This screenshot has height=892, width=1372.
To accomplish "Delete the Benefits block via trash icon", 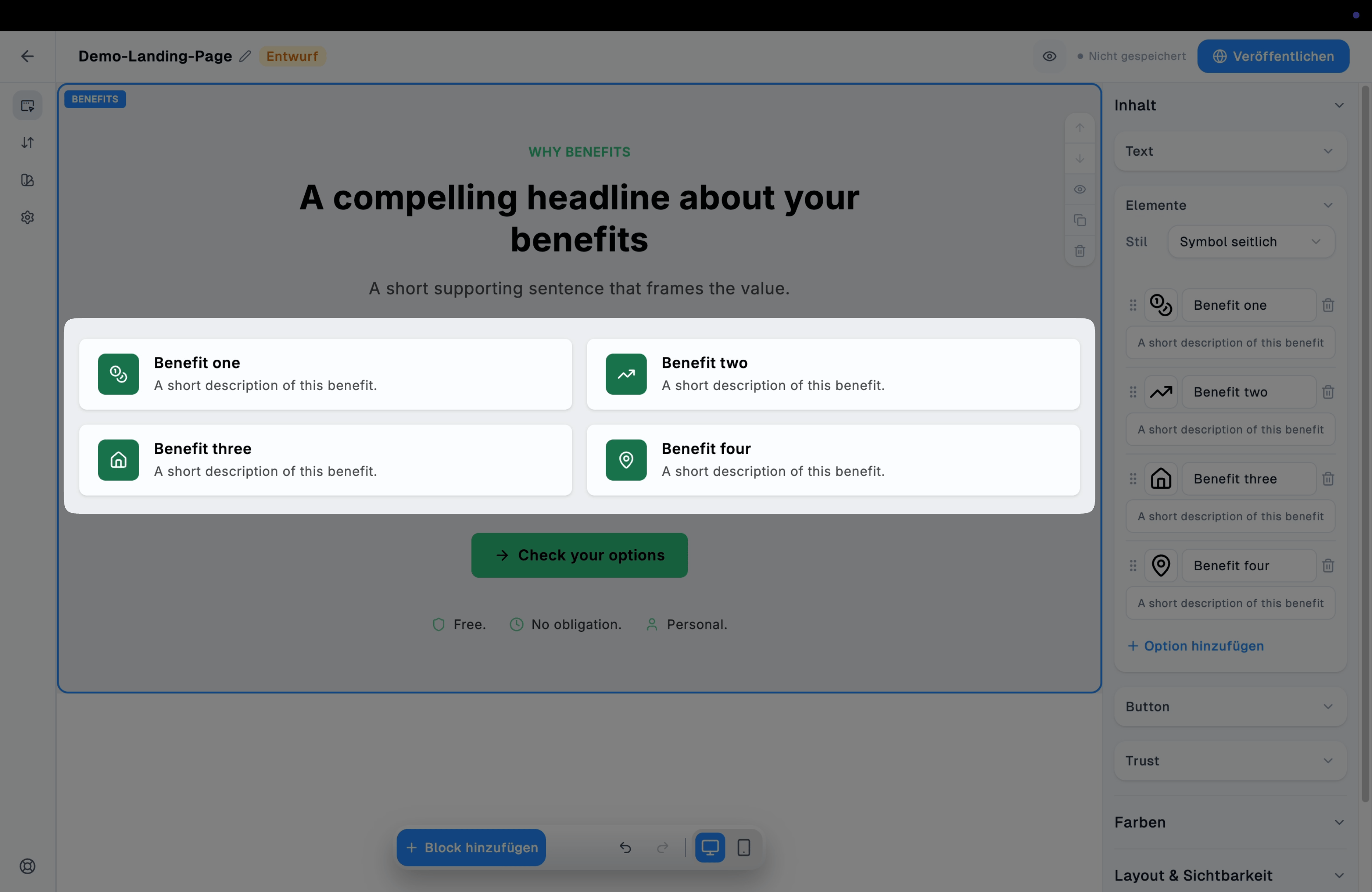I will click(1079, 251).
